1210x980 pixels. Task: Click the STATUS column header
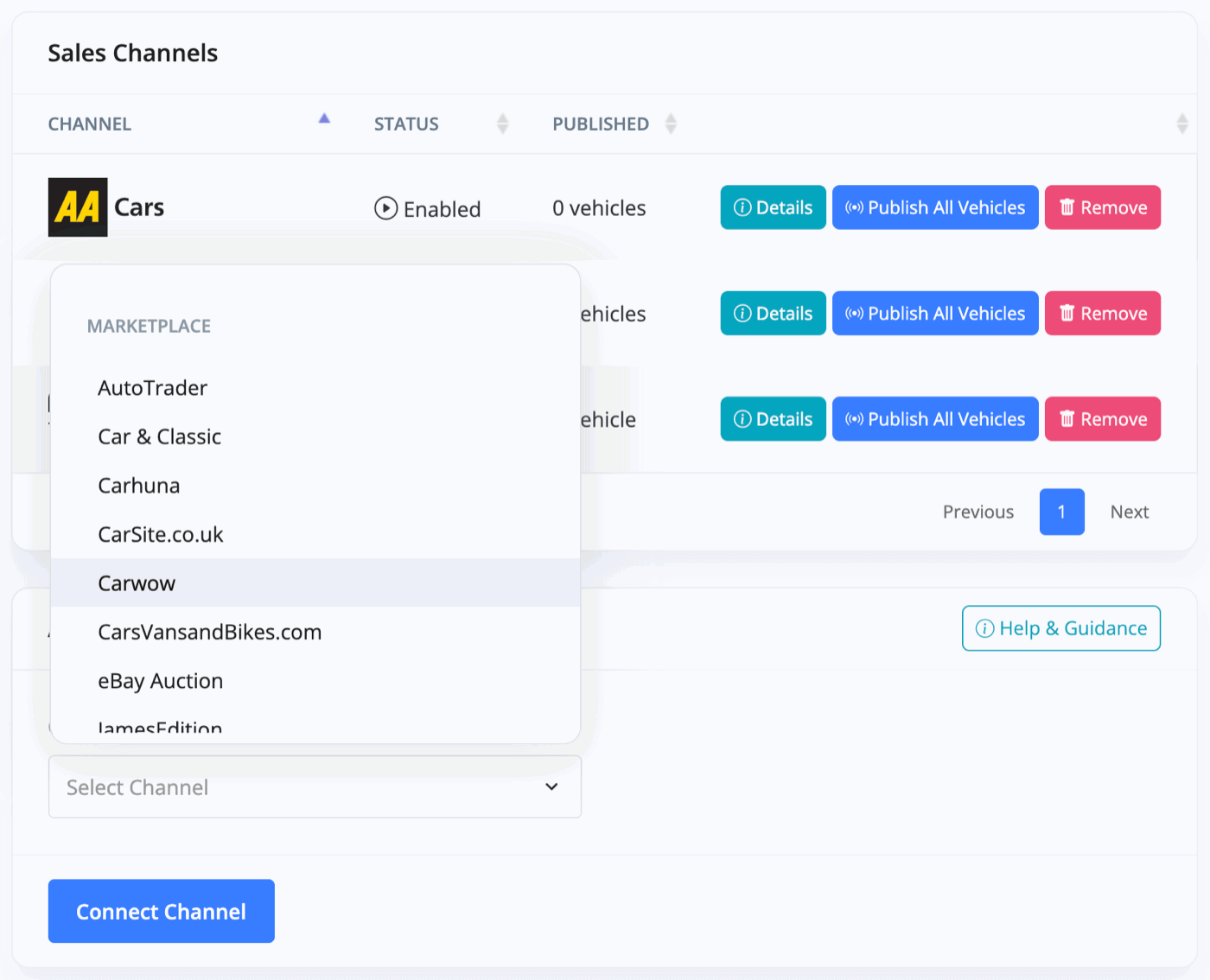coord(406,124)
